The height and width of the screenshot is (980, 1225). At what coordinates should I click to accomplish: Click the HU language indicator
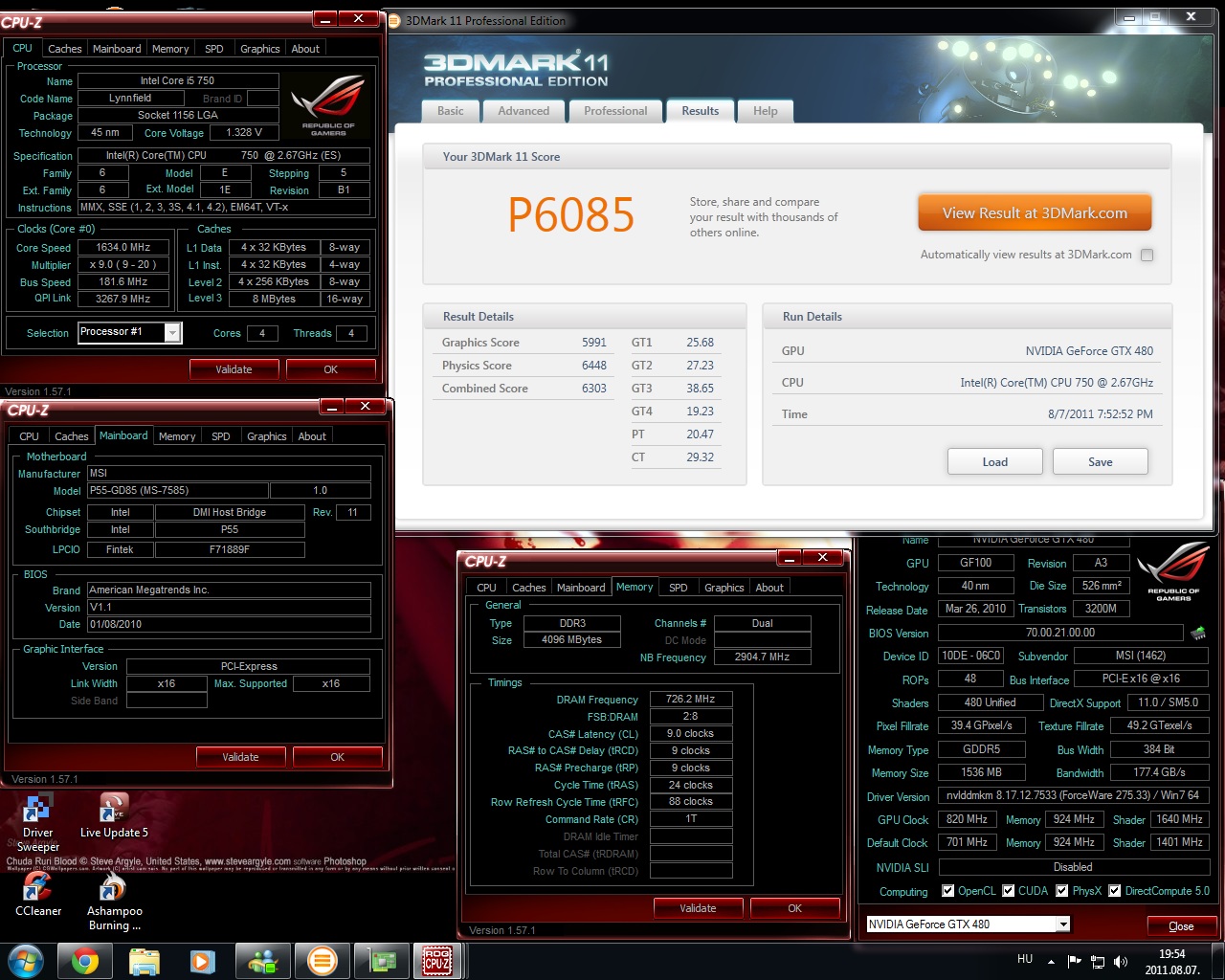coord(1025,959)
